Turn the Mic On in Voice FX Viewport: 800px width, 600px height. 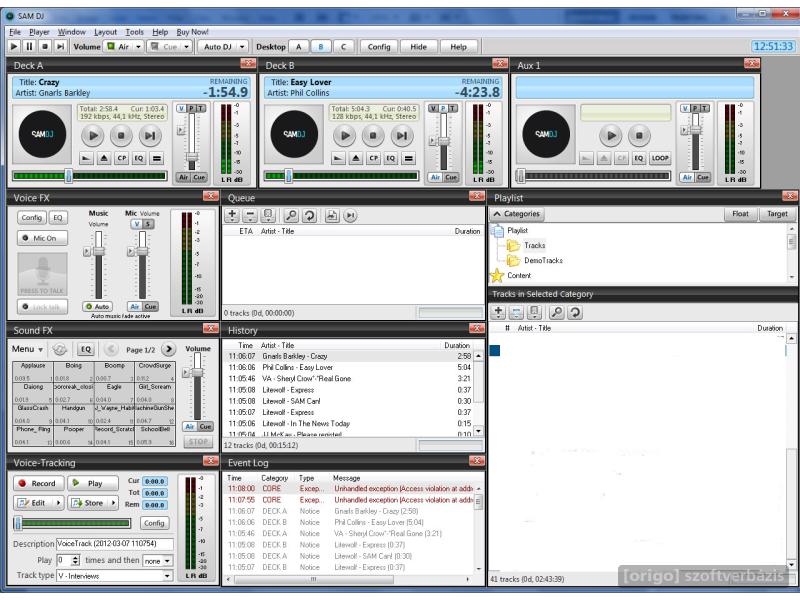tap(42, 238)
